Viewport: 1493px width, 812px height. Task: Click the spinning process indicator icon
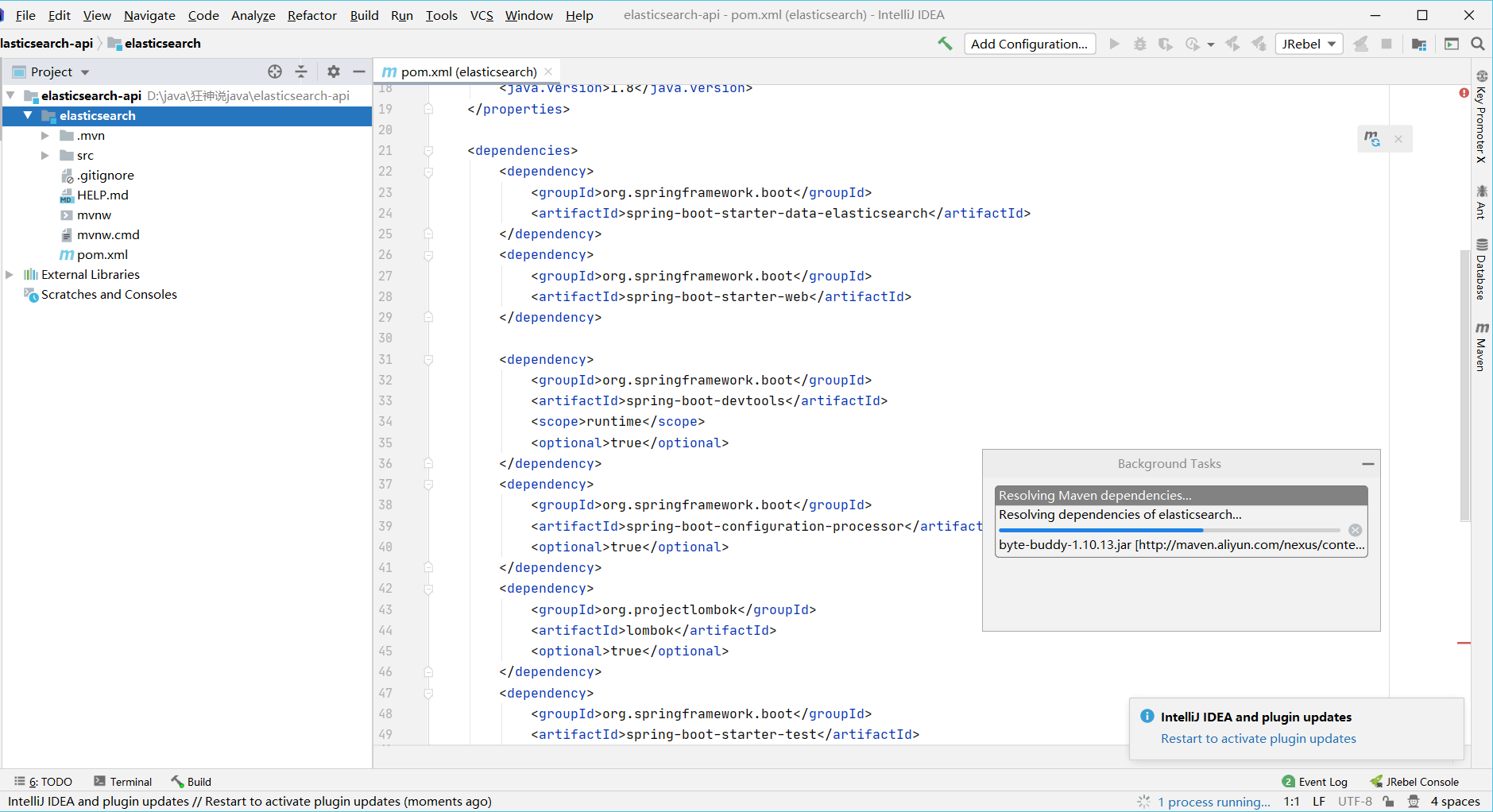click(x=1143, y=802)
